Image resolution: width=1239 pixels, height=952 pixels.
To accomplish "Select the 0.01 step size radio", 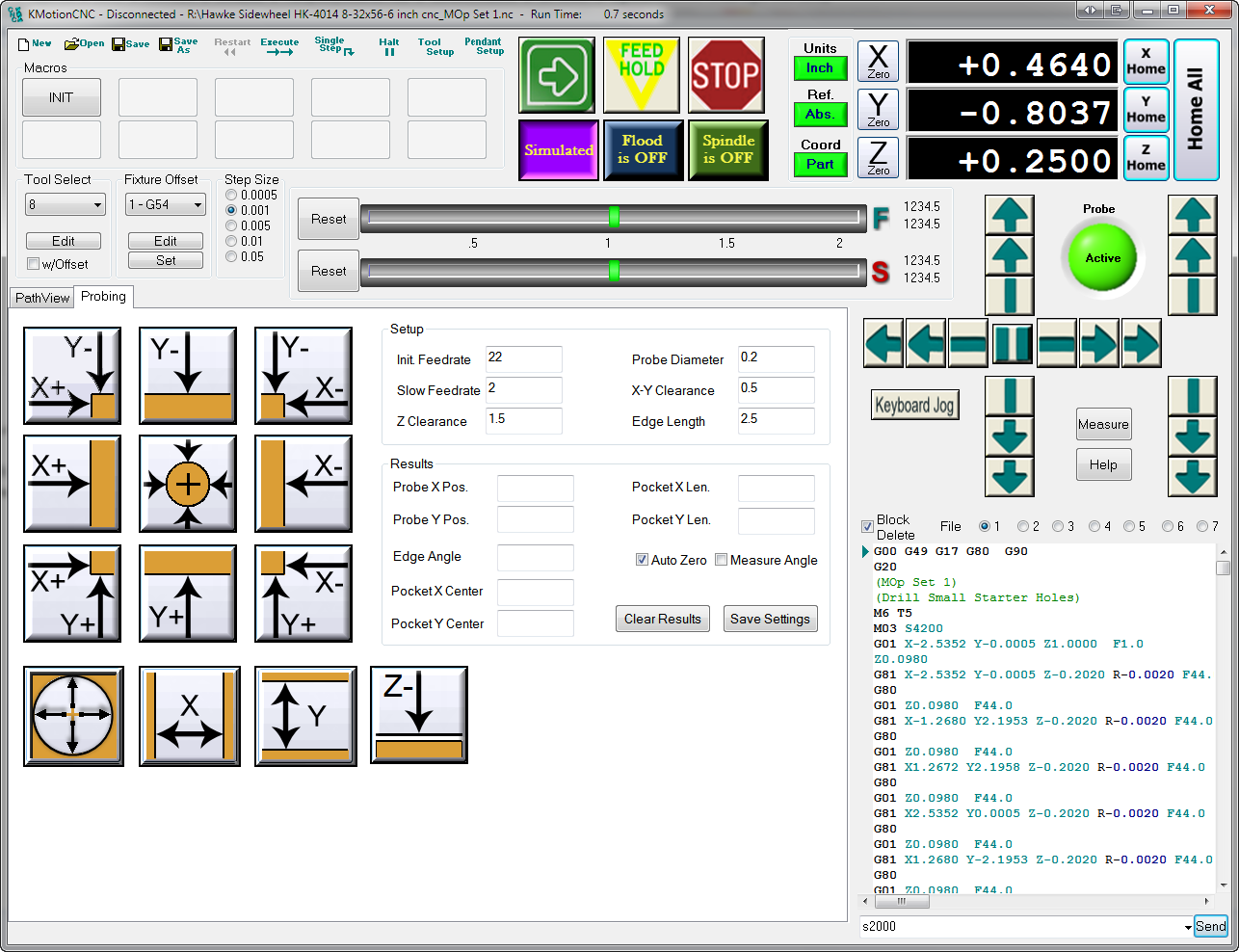I will coord(231,241).
